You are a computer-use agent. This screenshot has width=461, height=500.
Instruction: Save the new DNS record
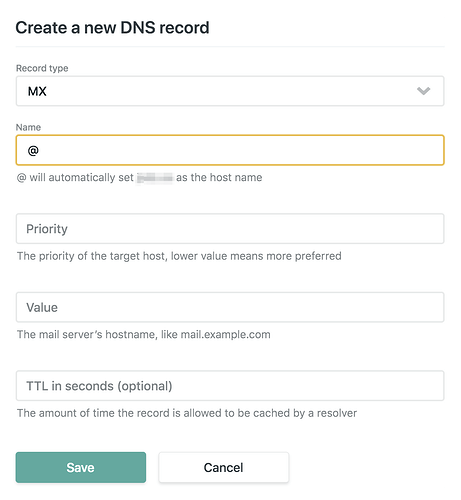(81, 467)
